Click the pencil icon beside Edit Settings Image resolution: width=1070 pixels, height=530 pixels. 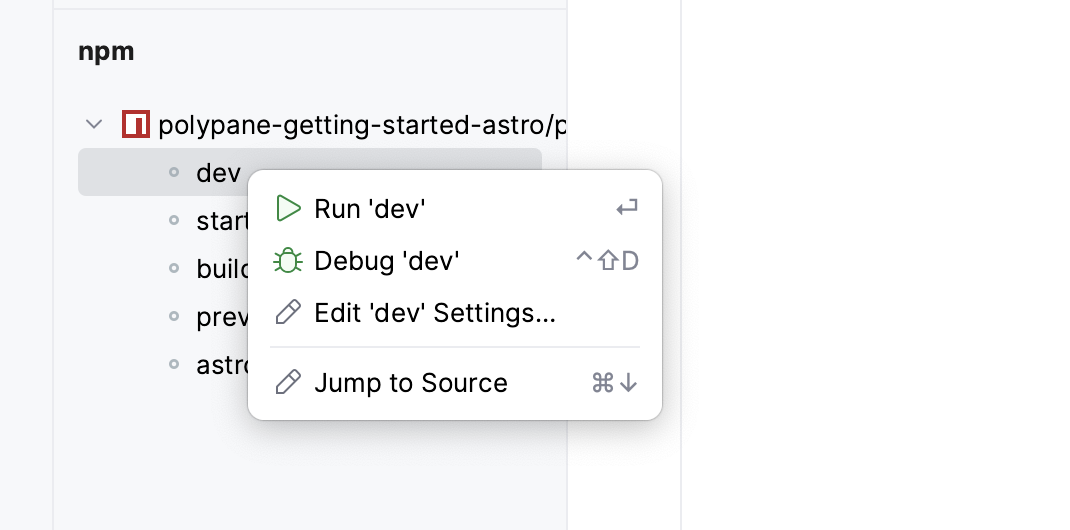(x=288, y=312)
